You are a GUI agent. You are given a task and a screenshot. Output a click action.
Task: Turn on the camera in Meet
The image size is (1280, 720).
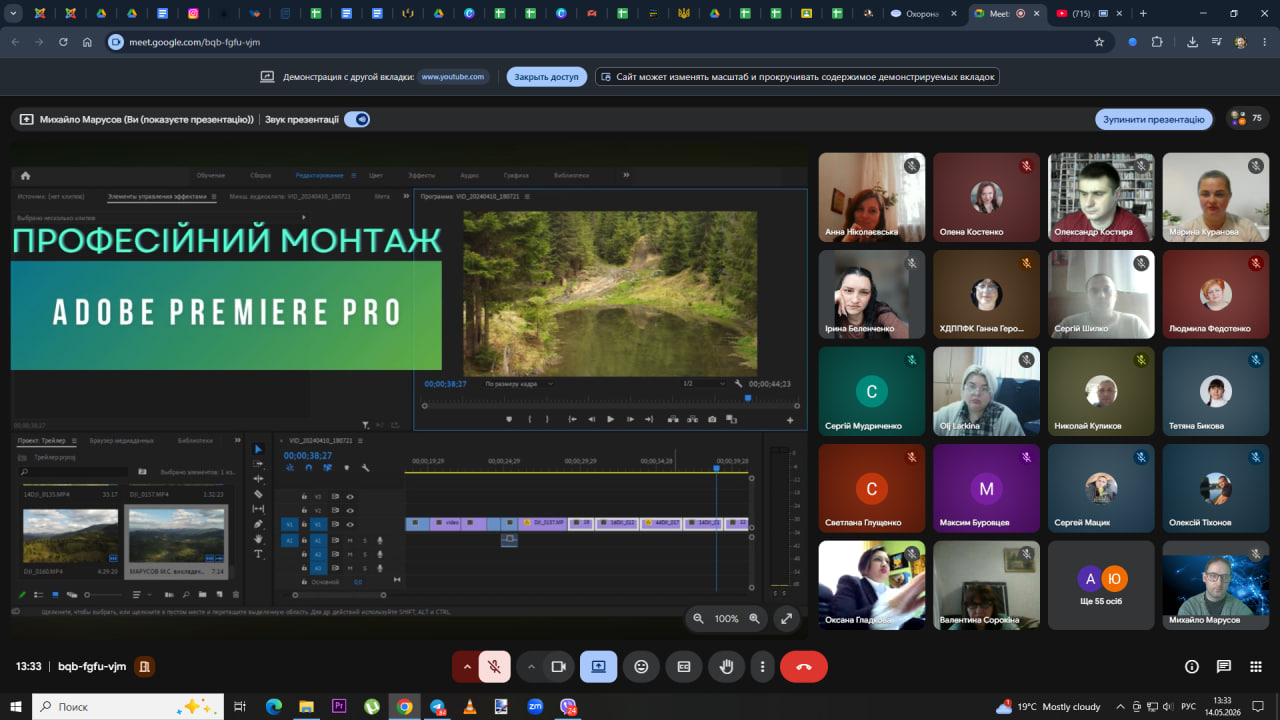tap(559, 666)
